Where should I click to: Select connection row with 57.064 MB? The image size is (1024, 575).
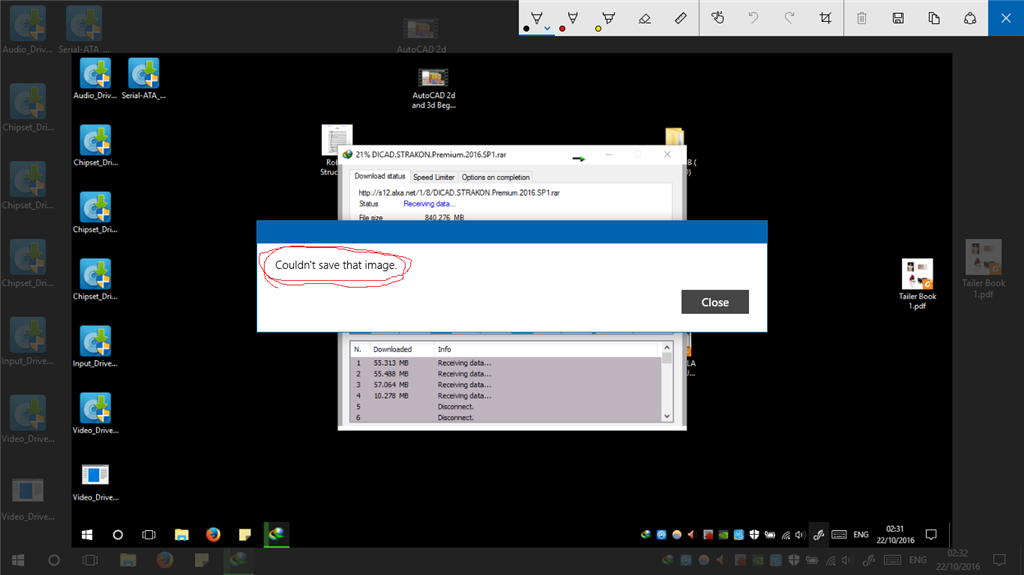[506, 385]
